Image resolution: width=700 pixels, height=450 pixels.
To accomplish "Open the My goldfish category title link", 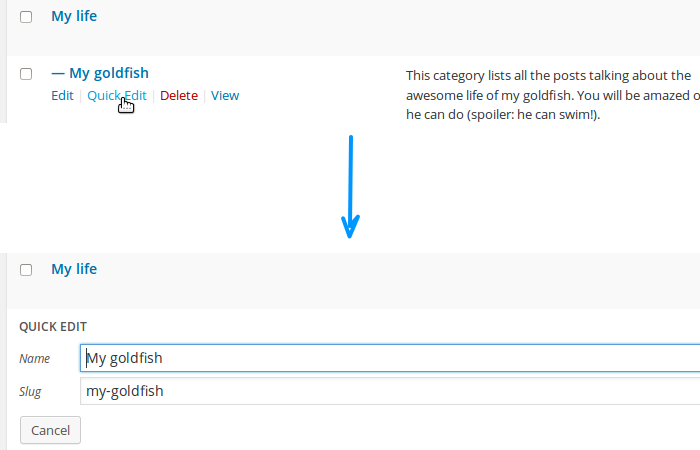I will (x=109, y=73).
